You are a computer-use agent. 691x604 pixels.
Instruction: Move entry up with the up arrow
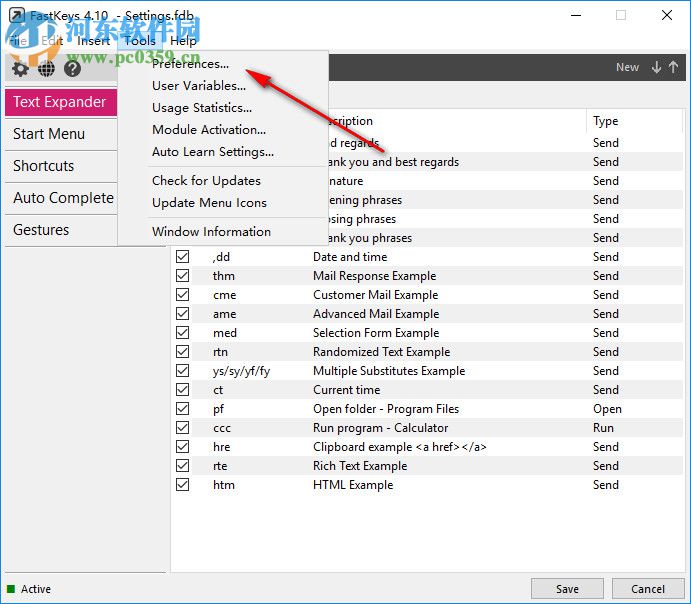pos(673,67)
